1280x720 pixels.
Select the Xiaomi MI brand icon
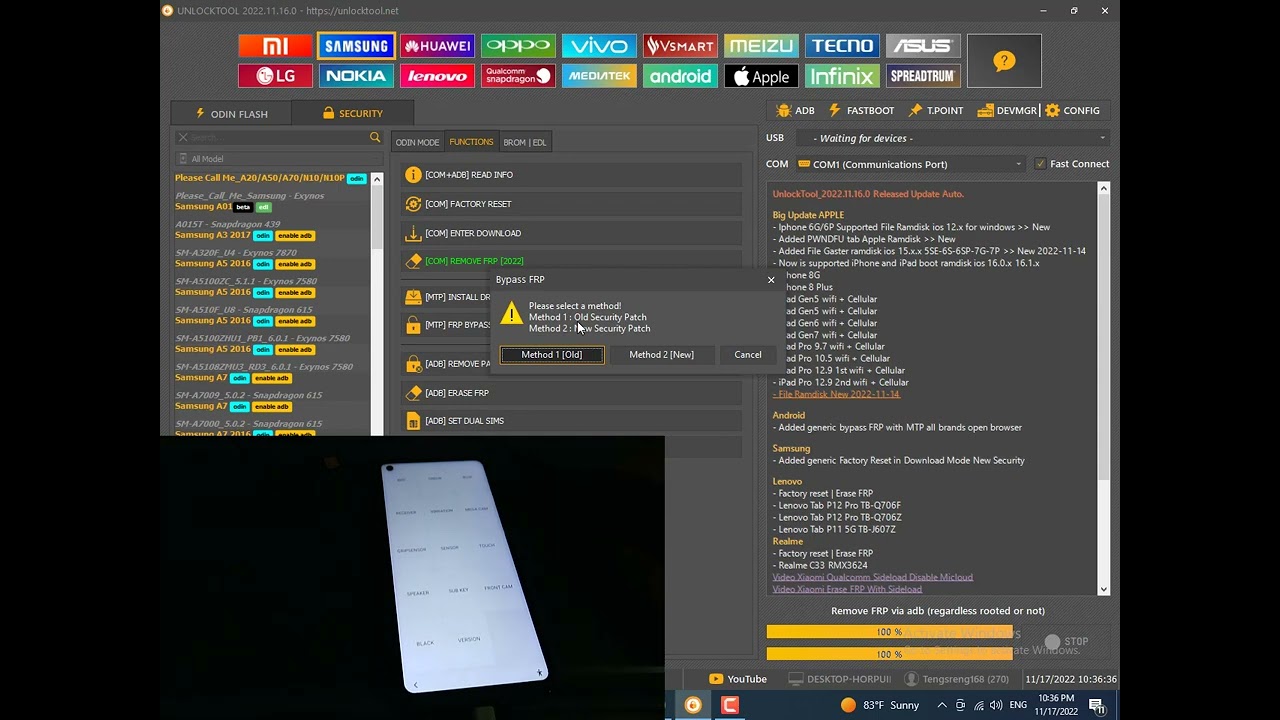(x=275, y=46)
